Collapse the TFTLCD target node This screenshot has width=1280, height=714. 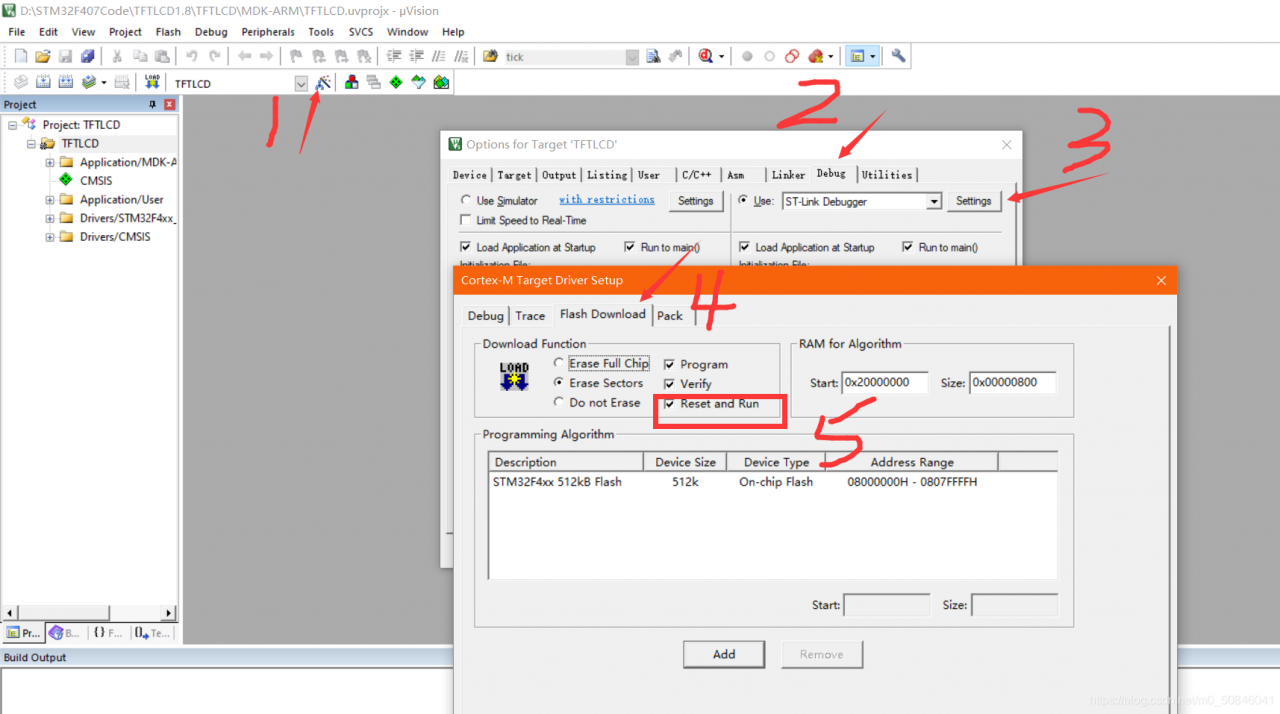[31, 144]
